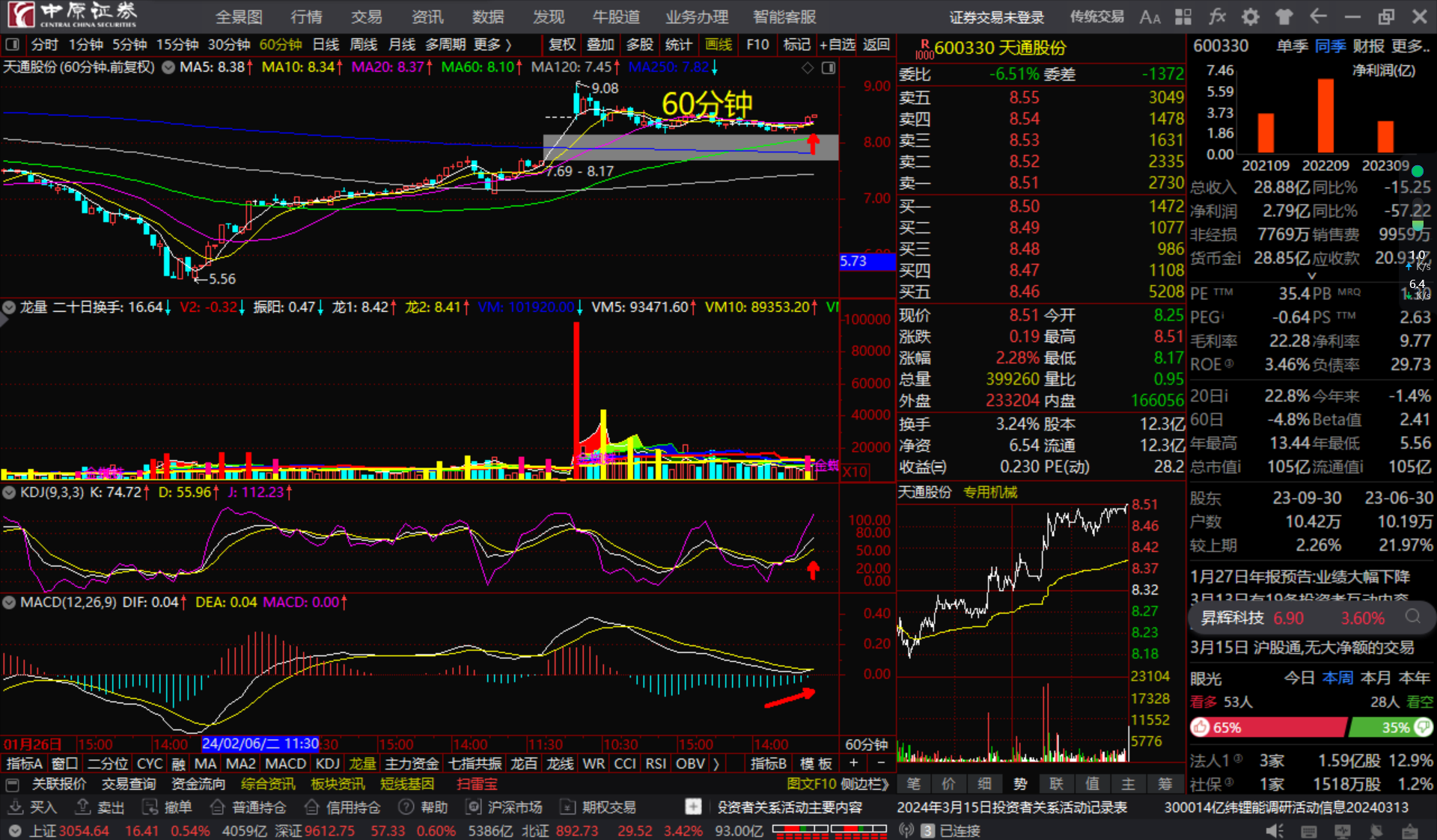Image resolution: width=1437 pixels, height=840 pixels.
Task: Click the panel layout icon left of 分时
Action: pyautogui.click(x=13, y=45)
